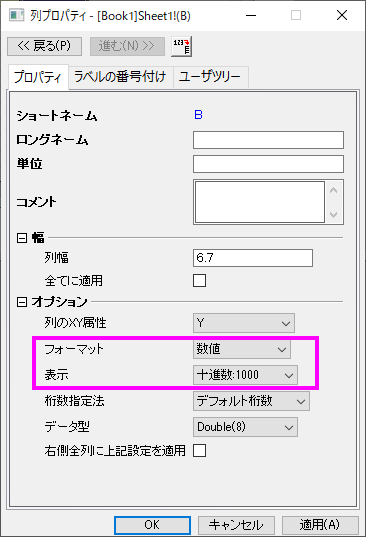The width and height of the screenshot is (366, 537).
Task: Click the 列幅 value field
Action: click(253, 258)
